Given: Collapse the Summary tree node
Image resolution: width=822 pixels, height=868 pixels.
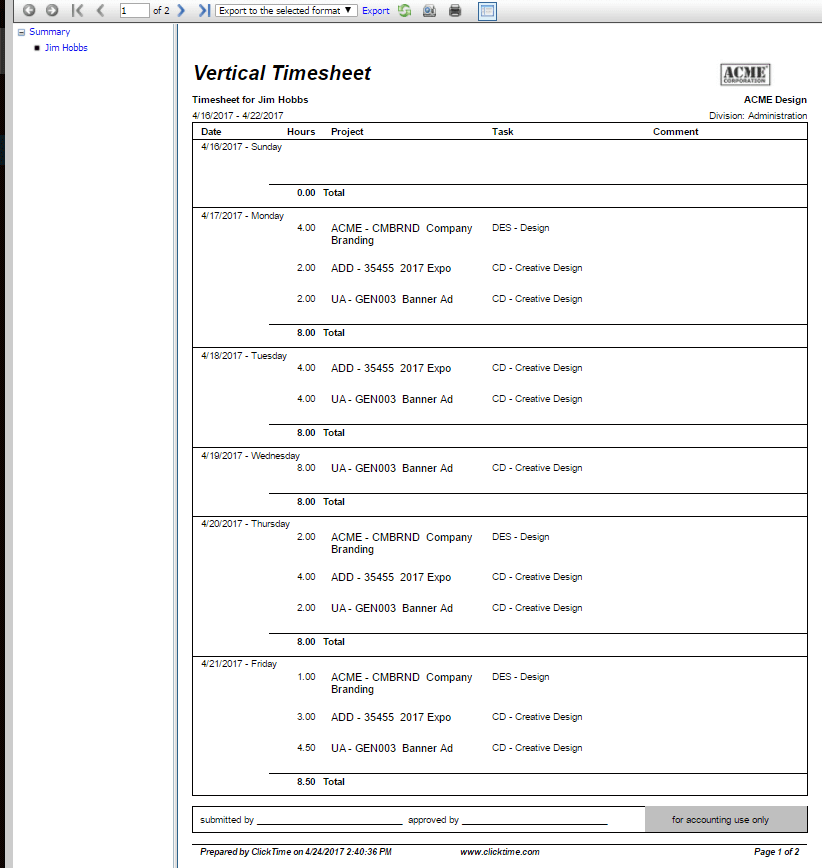Looking at the screenshot, I should pos(21,31).
